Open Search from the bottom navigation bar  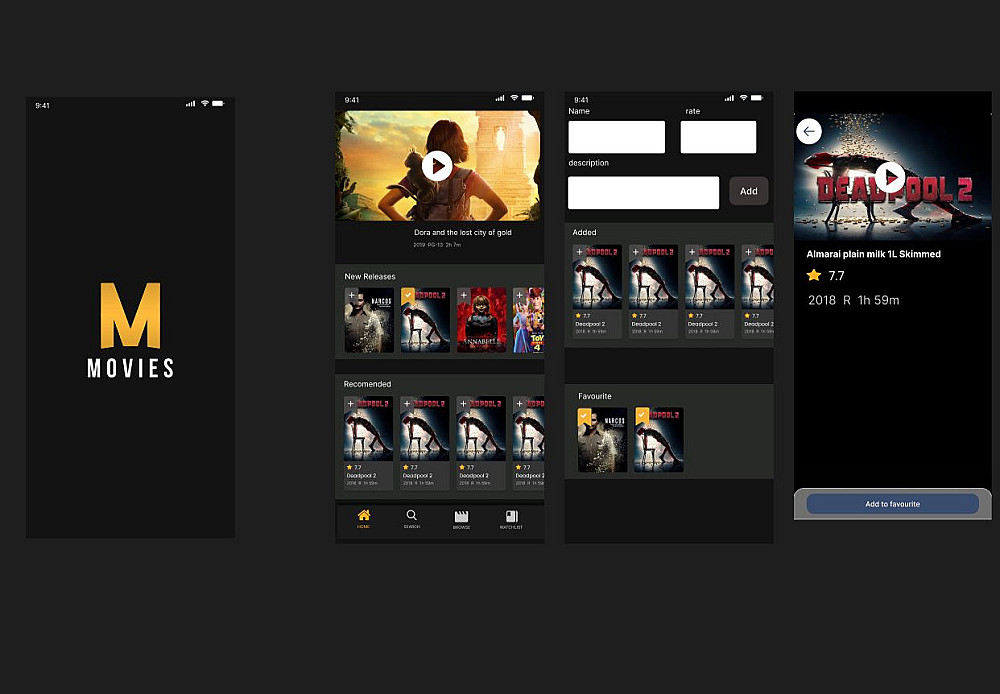(x=412, y=515)
